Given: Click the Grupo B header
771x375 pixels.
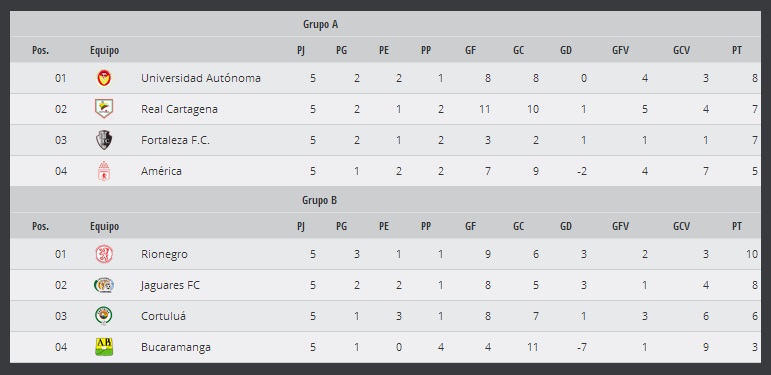Looking at the screenshot, I should 320,201.
